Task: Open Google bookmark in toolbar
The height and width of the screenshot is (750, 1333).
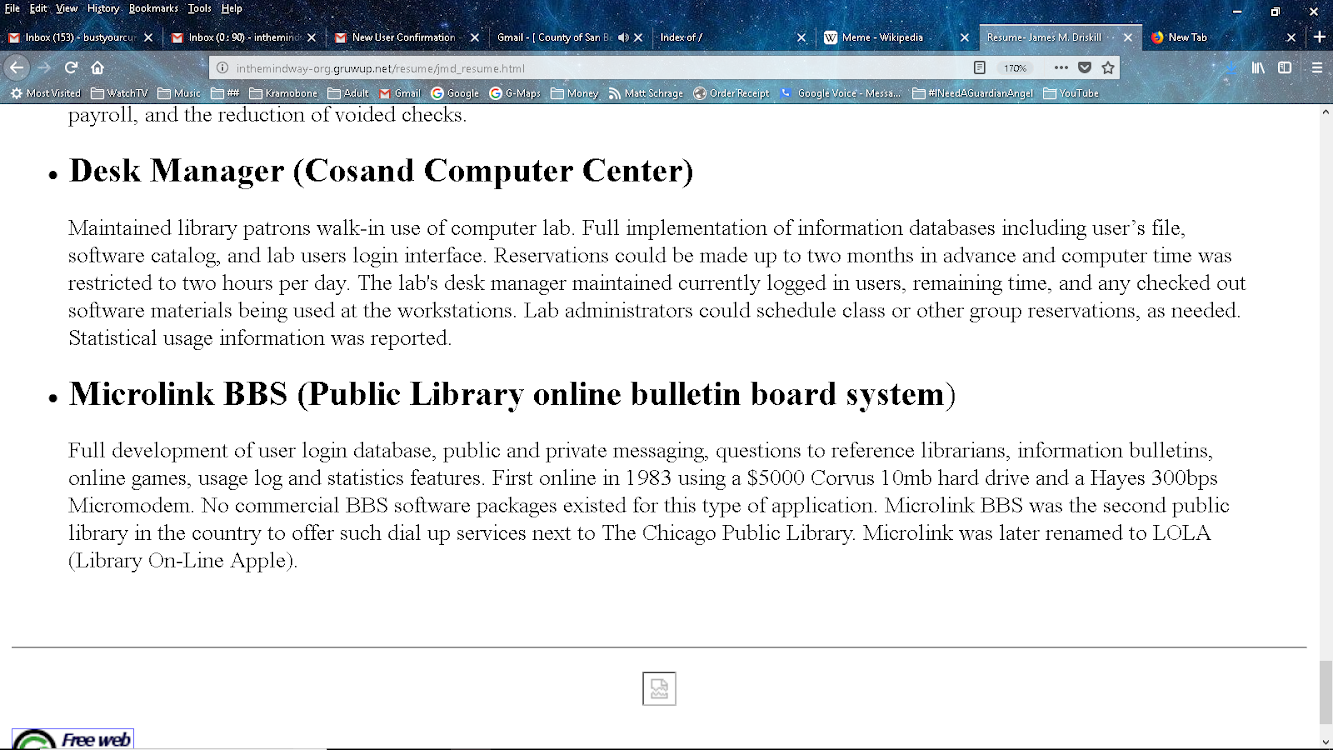Action: (455, 93)
